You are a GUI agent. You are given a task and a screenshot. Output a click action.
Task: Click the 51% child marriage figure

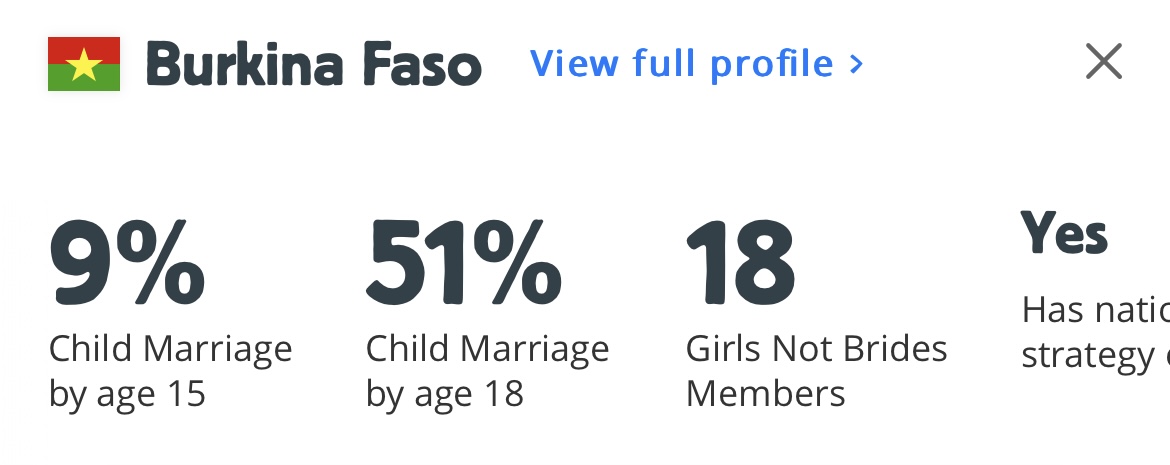tap(464, 262)
